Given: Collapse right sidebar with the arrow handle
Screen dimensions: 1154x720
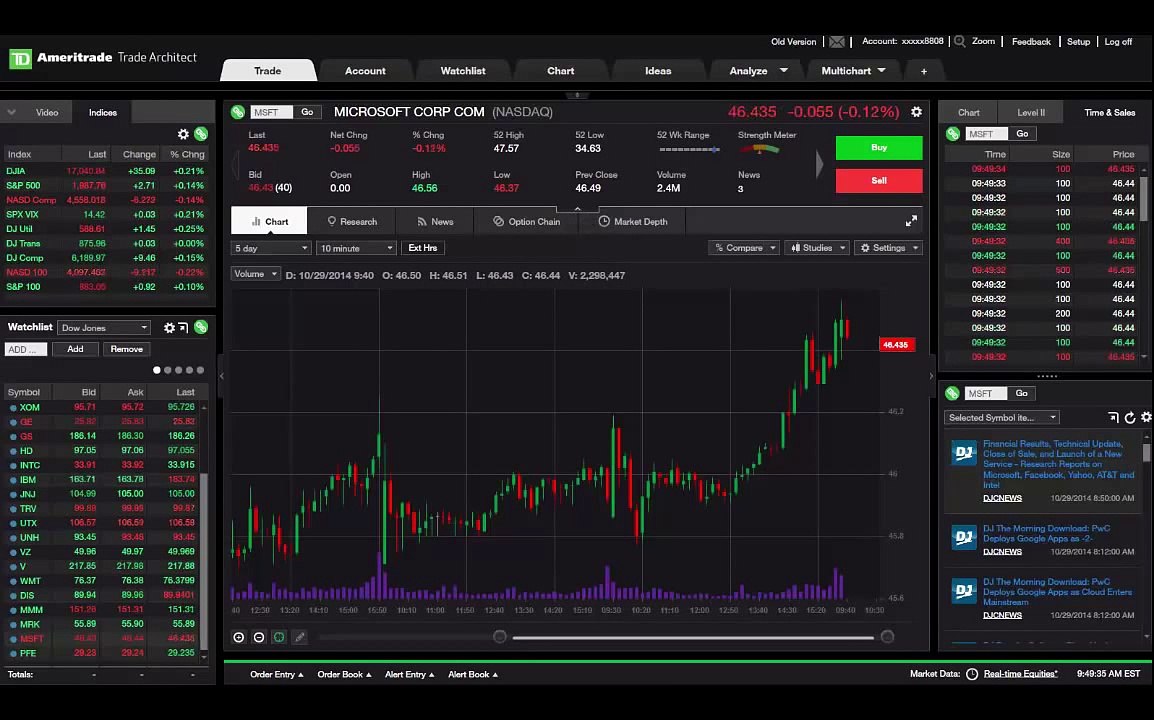Looking at the screenshot, I should 931,376.
